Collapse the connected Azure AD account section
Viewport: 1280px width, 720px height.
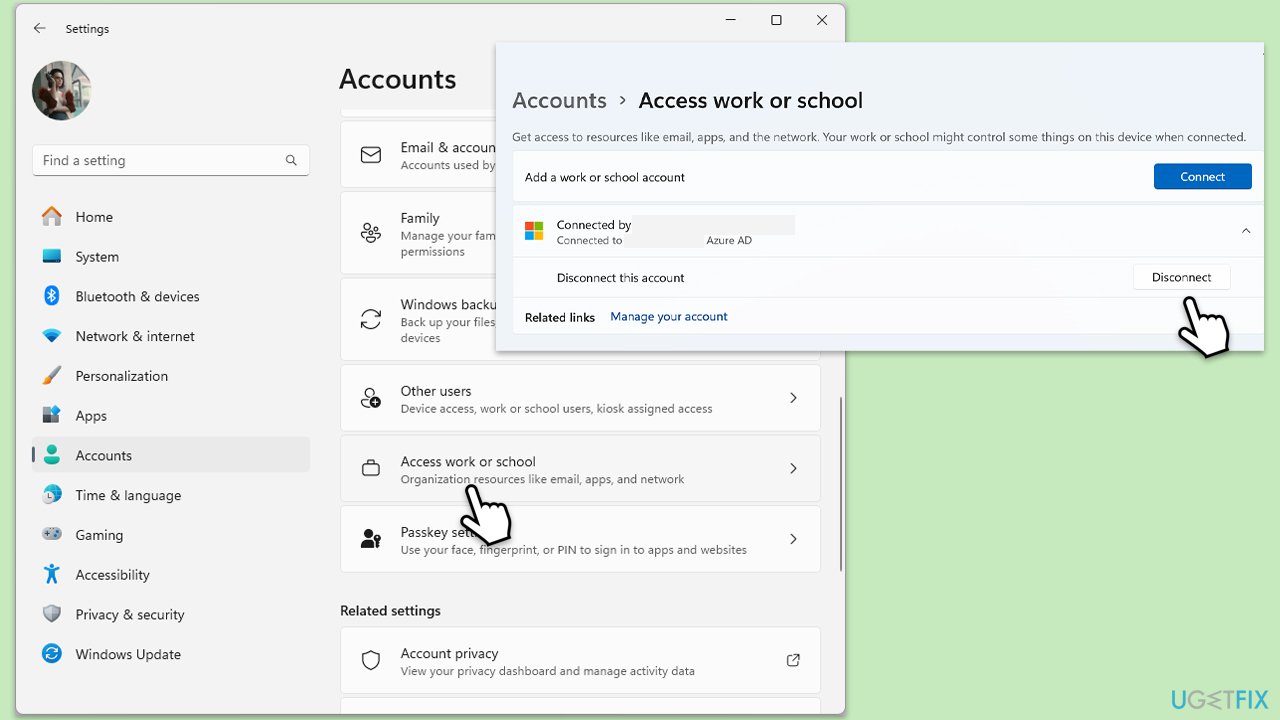(x=1246, y=230)
